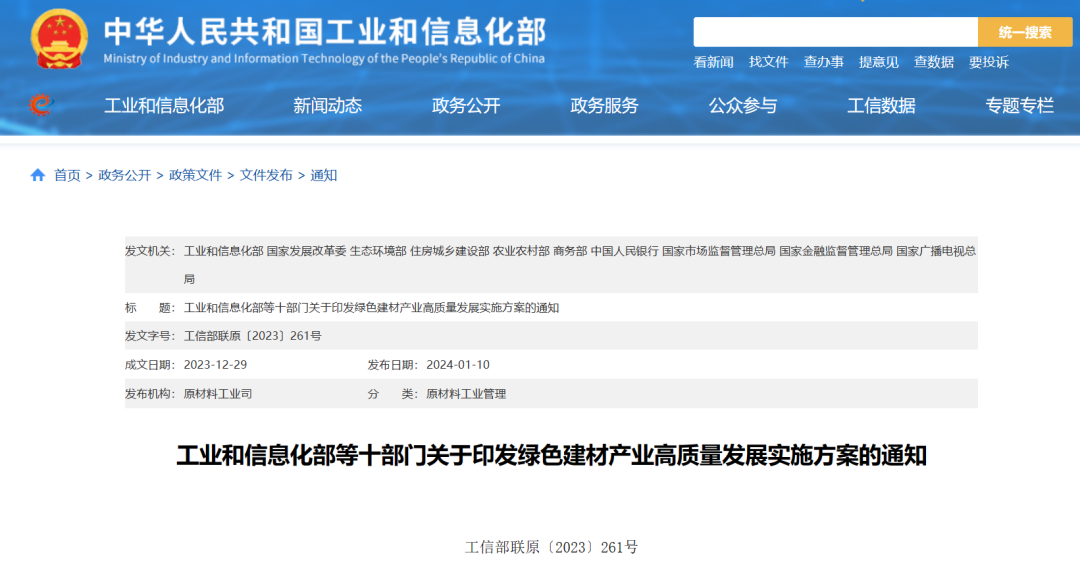Click the 要投诉 quick link
1080x565 pixels.
tap(988, 62)
